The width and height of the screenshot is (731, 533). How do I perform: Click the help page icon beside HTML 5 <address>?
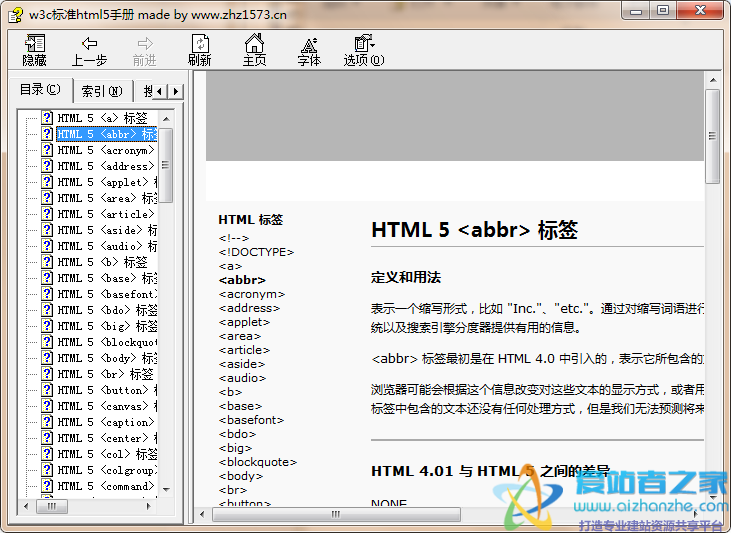point(47,166)
